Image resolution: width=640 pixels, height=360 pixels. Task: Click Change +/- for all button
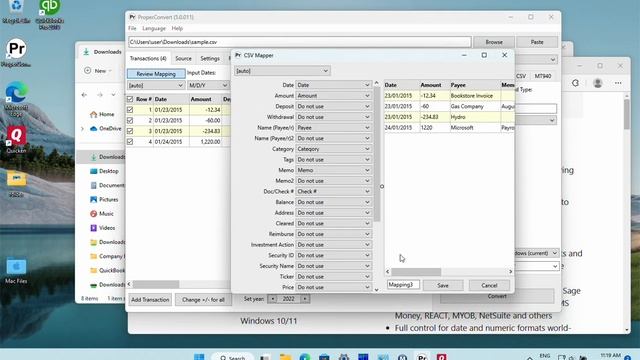[203, 300]
